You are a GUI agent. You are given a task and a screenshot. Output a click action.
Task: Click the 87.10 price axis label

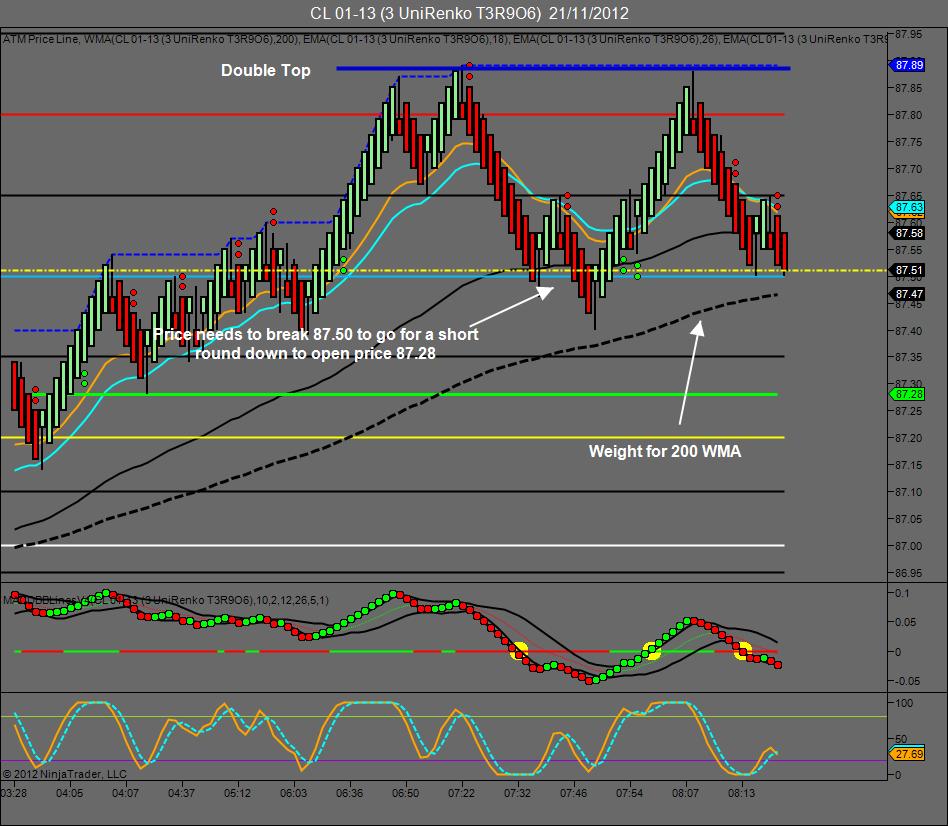click(909, 492)
